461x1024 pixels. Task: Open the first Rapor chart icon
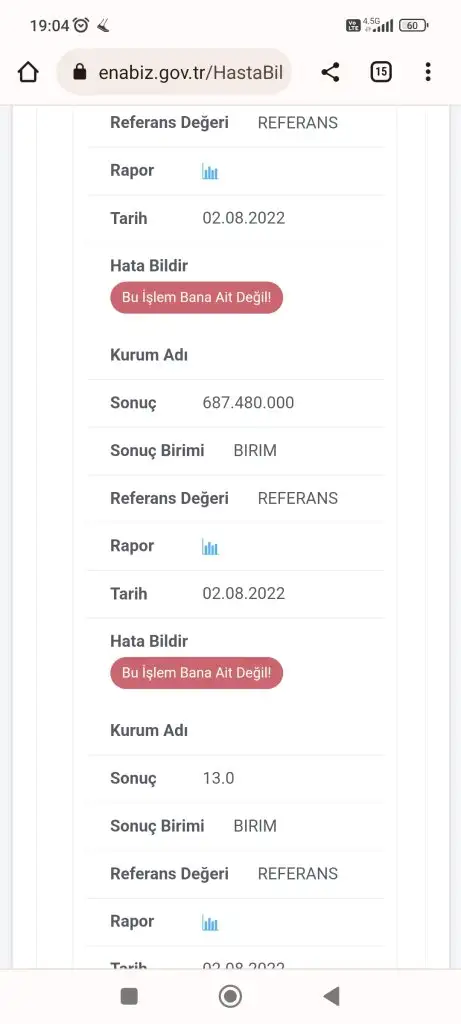click(210, 172)
